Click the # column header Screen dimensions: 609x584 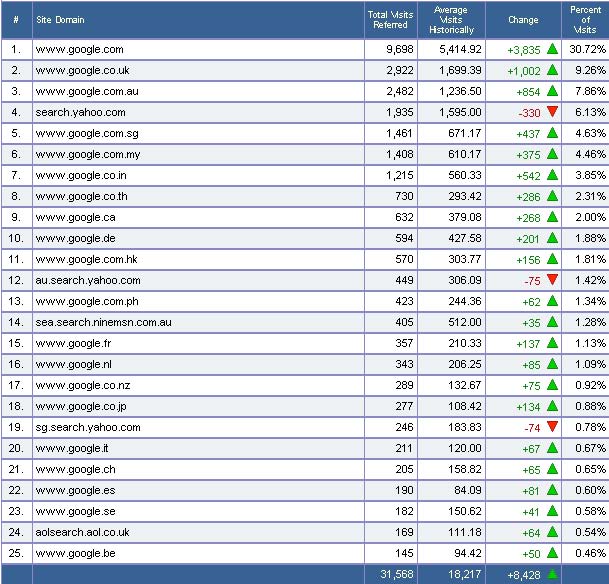(x=16, y=20)
